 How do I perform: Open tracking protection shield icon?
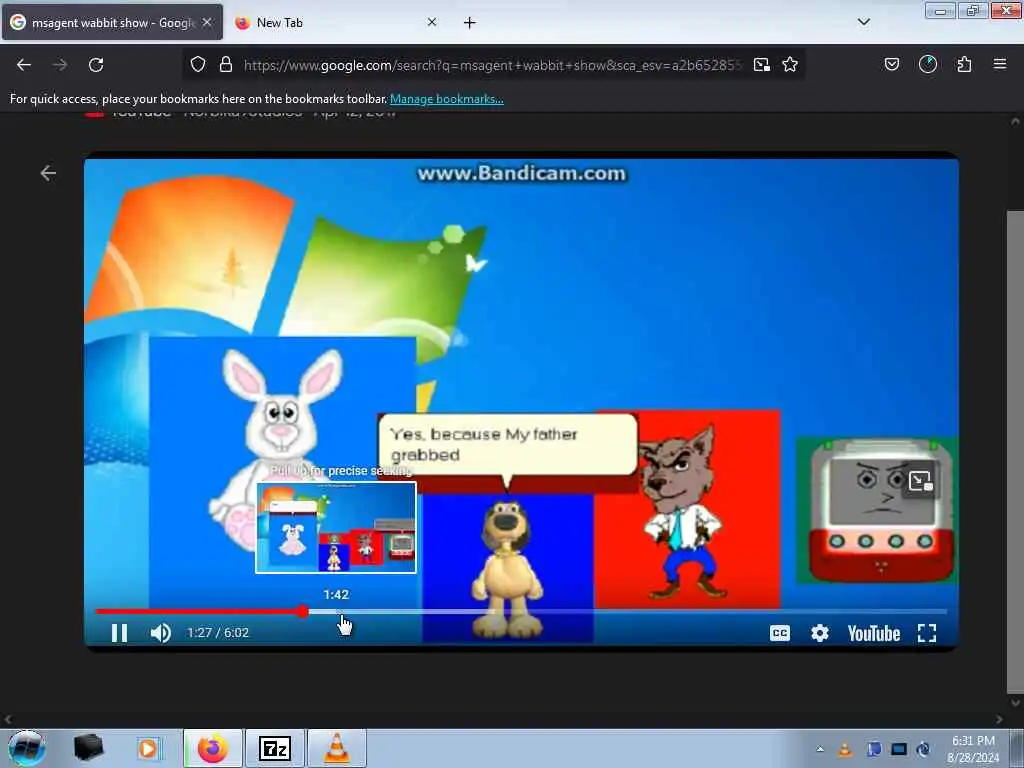pyautogui.click(x=198, y=64)
